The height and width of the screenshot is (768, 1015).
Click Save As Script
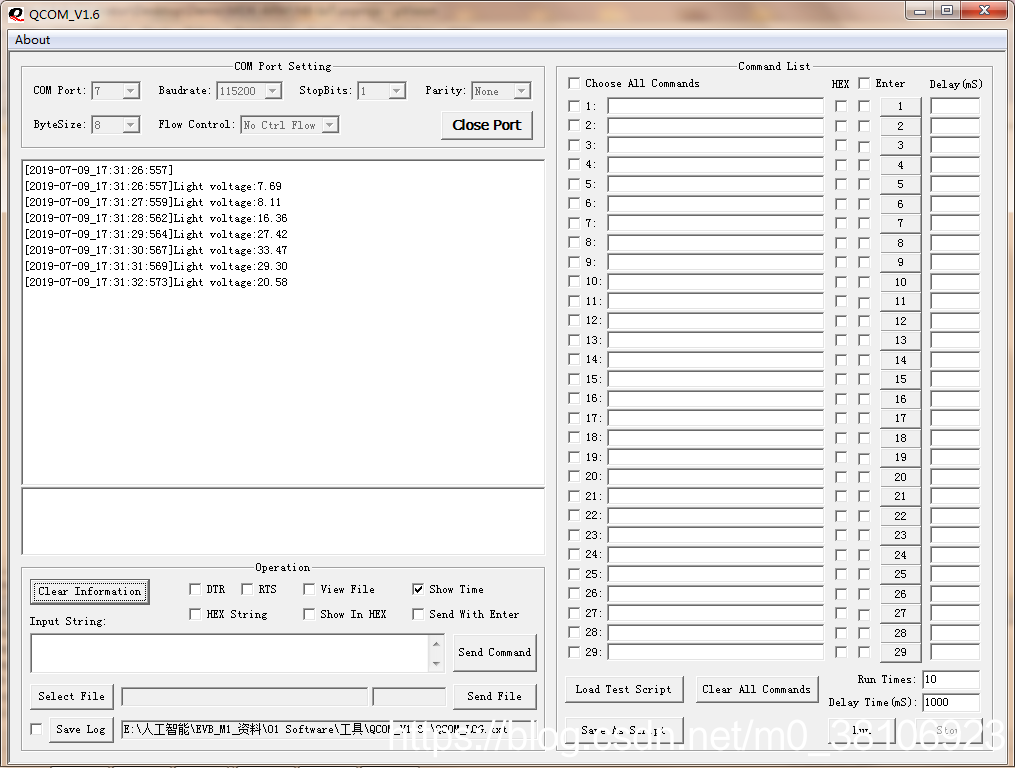(x=623, y=728)
